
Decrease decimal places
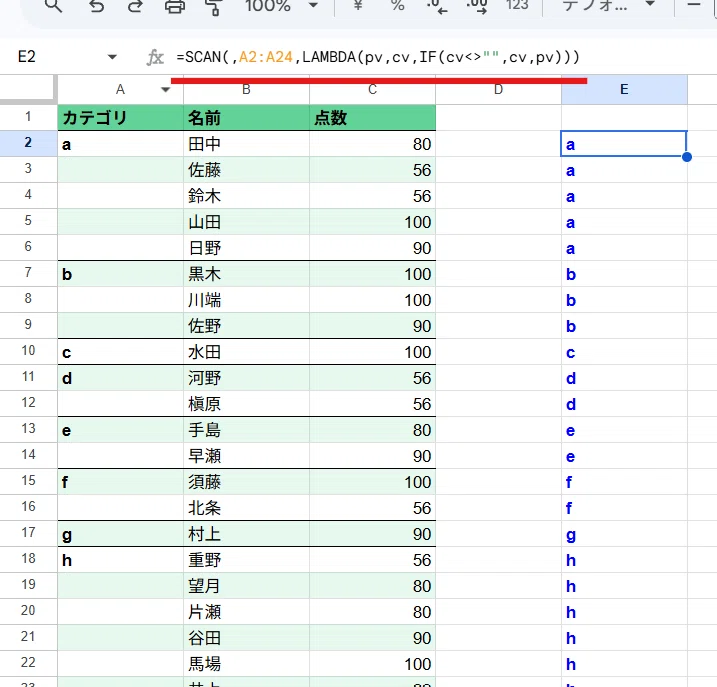tap(437, 6)
